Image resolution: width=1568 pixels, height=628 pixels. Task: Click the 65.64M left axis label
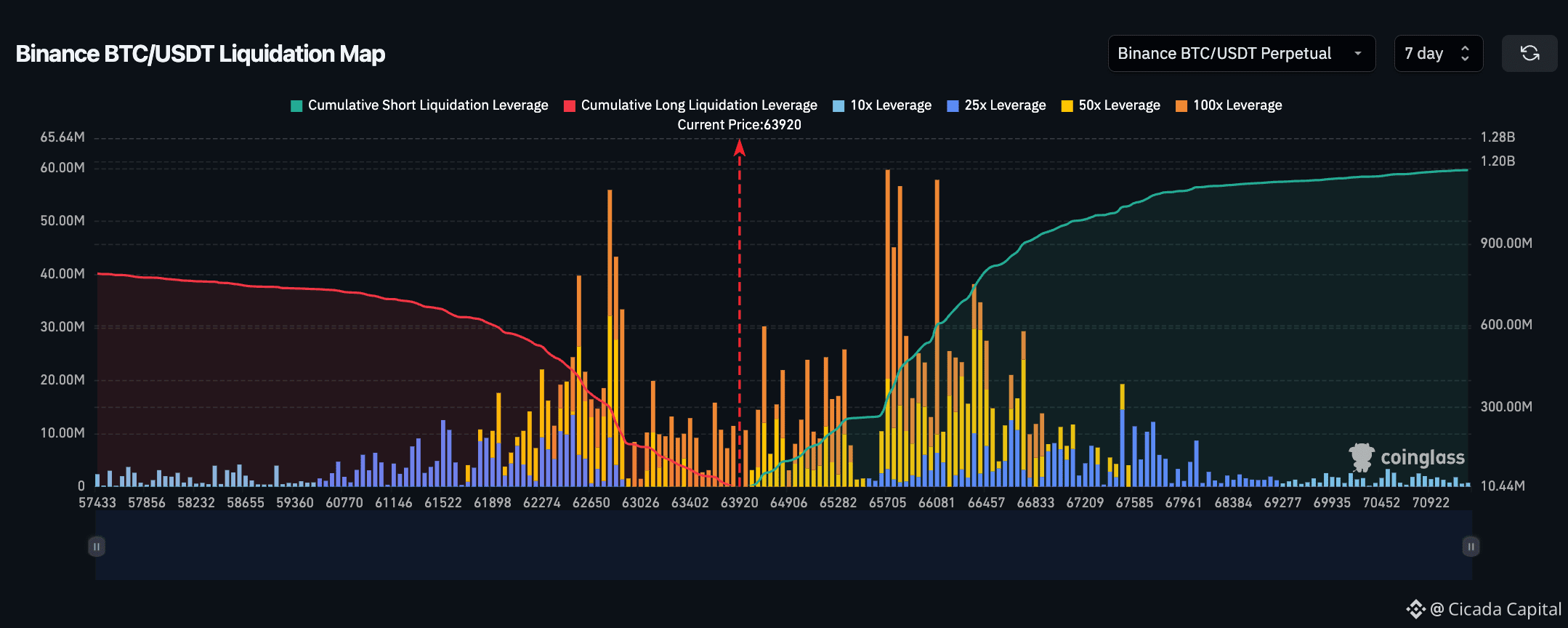point(62,137)
